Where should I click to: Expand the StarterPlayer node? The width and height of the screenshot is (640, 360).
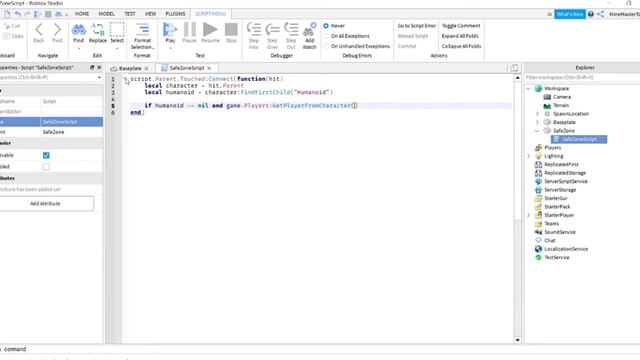529,215
